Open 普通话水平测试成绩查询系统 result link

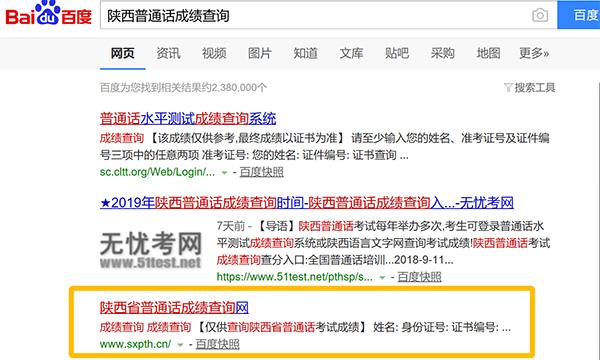(188, 119)
